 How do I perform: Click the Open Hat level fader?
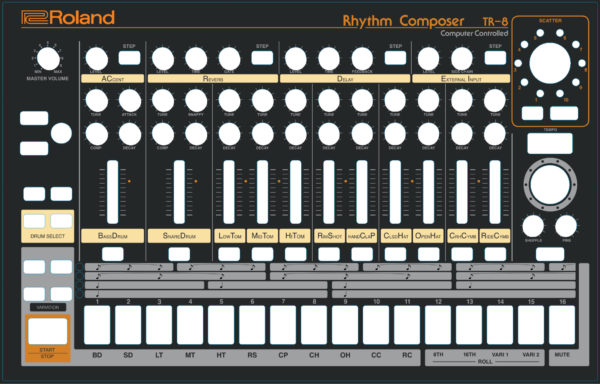pyautogui.click(x=429, y=192)
